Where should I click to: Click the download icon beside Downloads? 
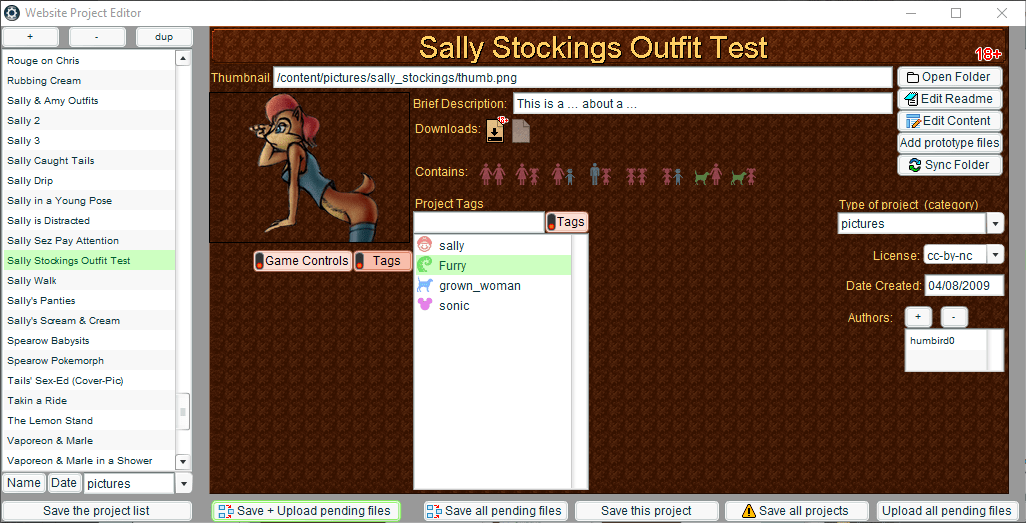[495, 130]
